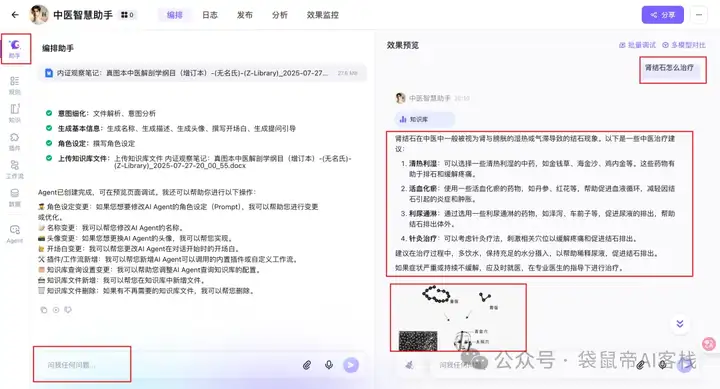Click the 插件/工作流新增 line
The width and height of the screenshot is (720, 389).
pos(168,259)
